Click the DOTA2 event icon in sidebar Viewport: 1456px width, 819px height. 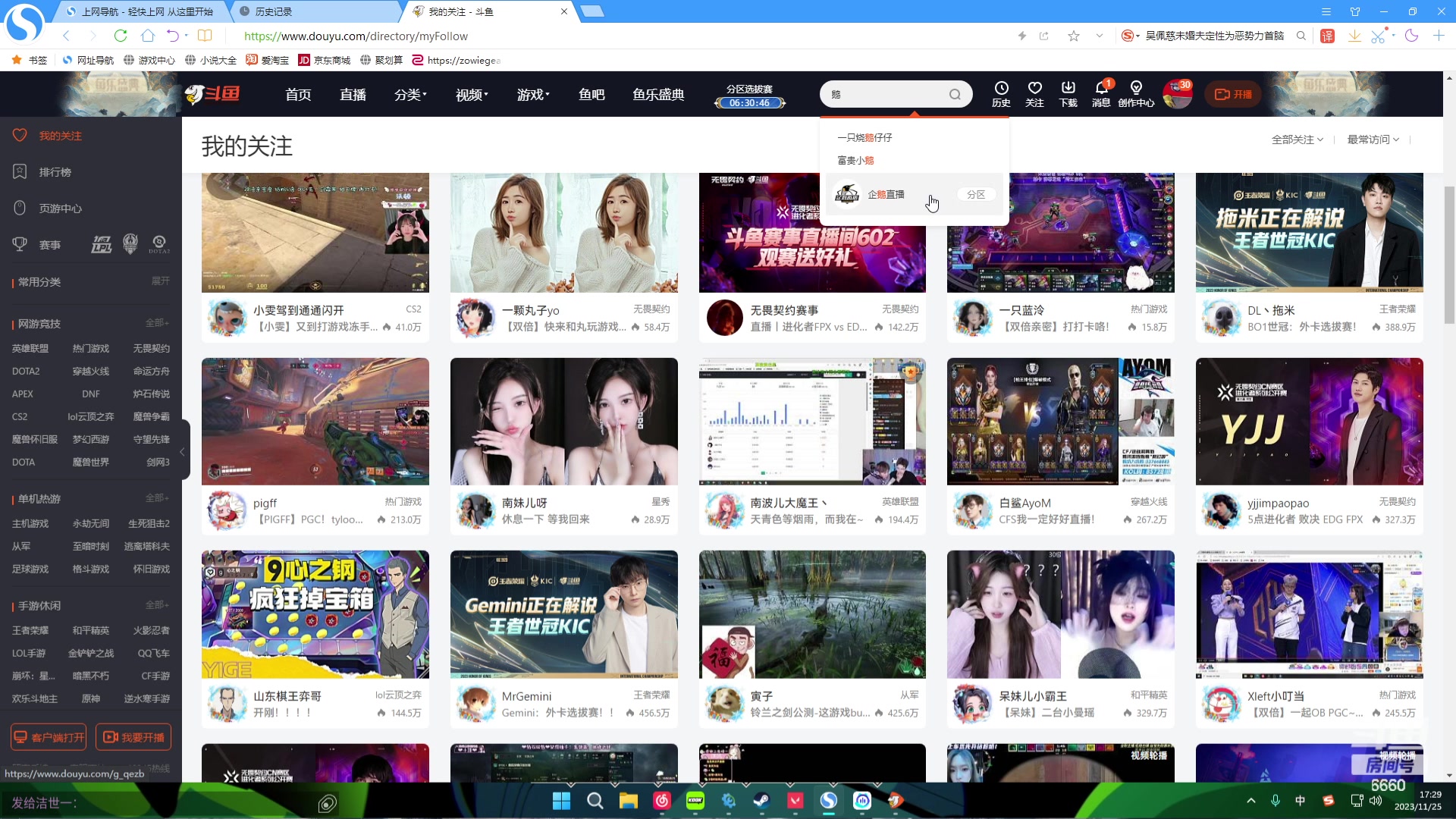[x=159, y=244]
